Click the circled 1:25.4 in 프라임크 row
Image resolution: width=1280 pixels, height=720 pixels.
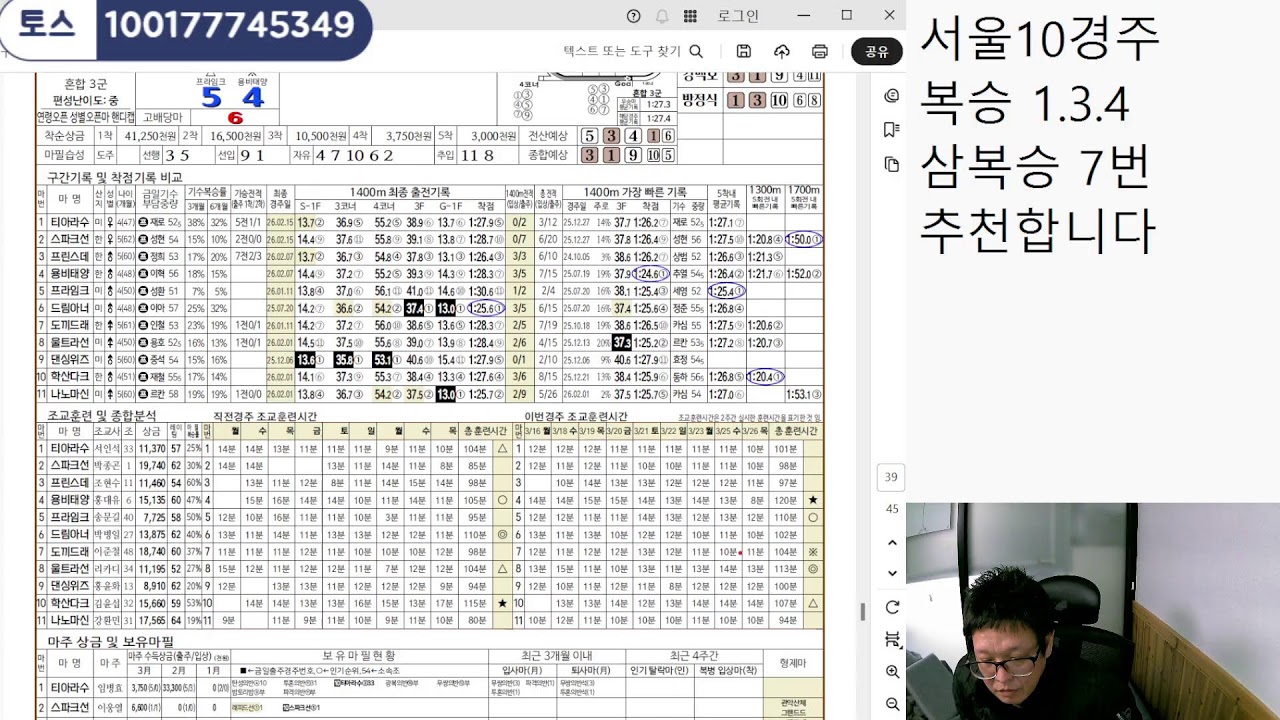[x=727, y=291]
